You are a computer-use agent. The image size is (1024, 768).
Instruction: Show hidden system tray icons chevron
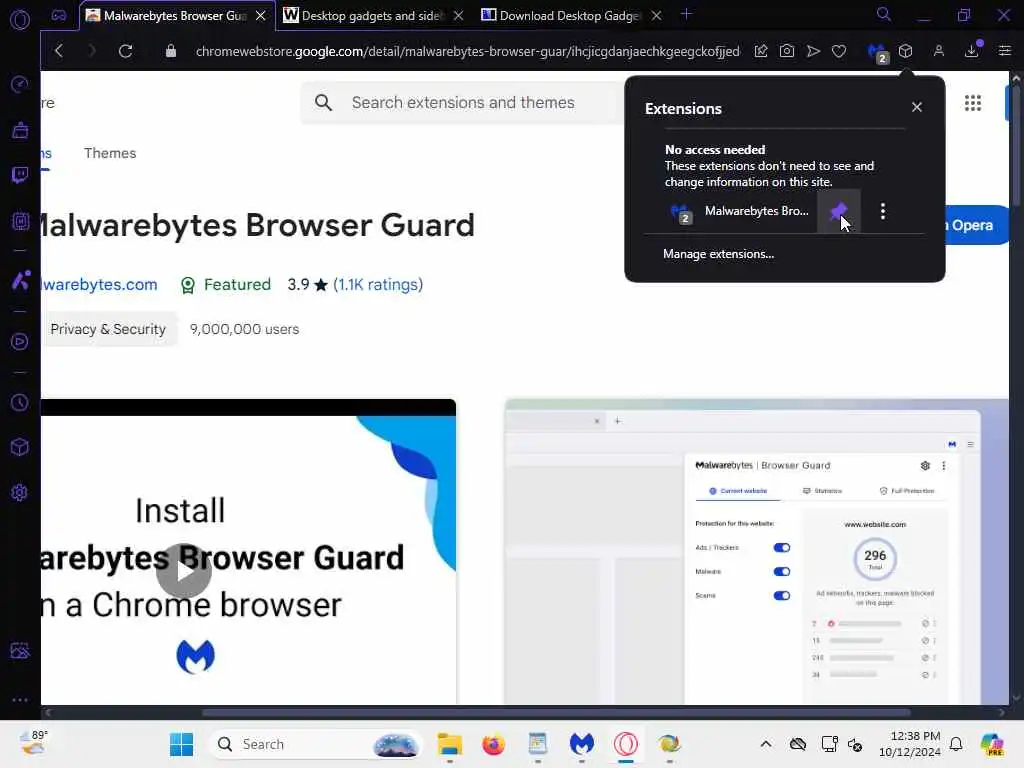tap(765, 744)
